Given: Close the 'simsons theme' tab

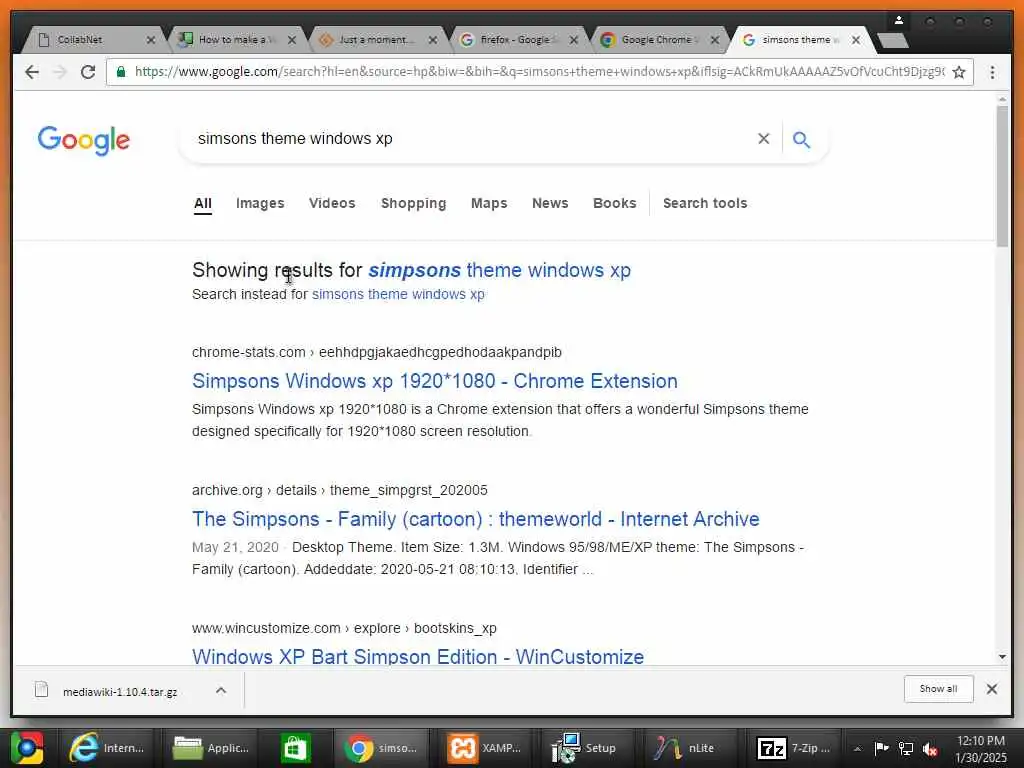Looking at the screenshot, I should pyautogui.click(x=856, y=40).
